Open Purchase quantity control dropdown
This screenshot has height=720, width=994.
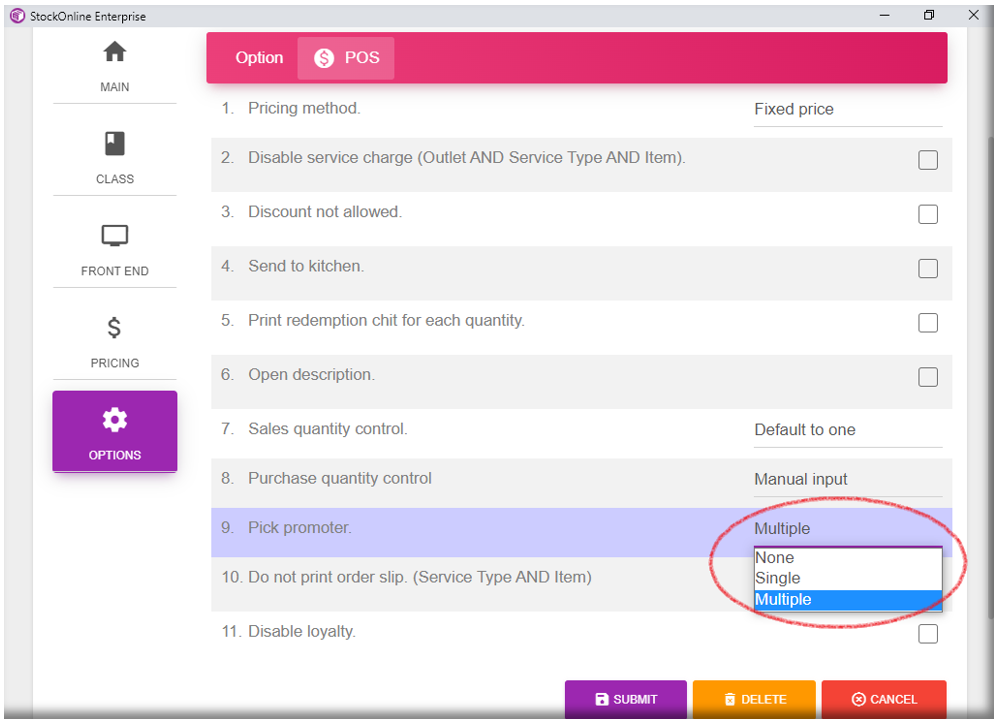(847, 480)
